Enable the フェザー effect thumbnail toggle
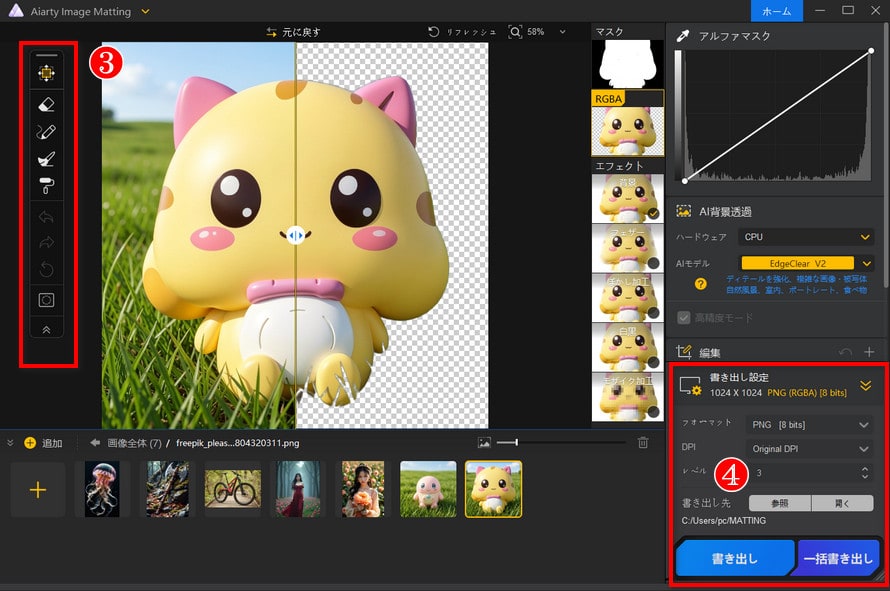 pyautogui.click(x=652, y=263)
